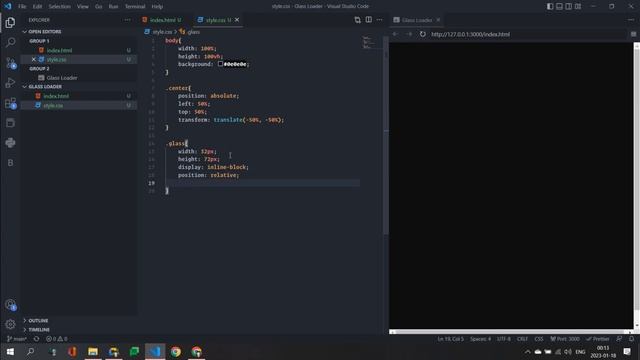Viewport: 640px width, 360px height.
Task: Toggle Panel visibility from title bar
Action: click(x=559, y=6)
